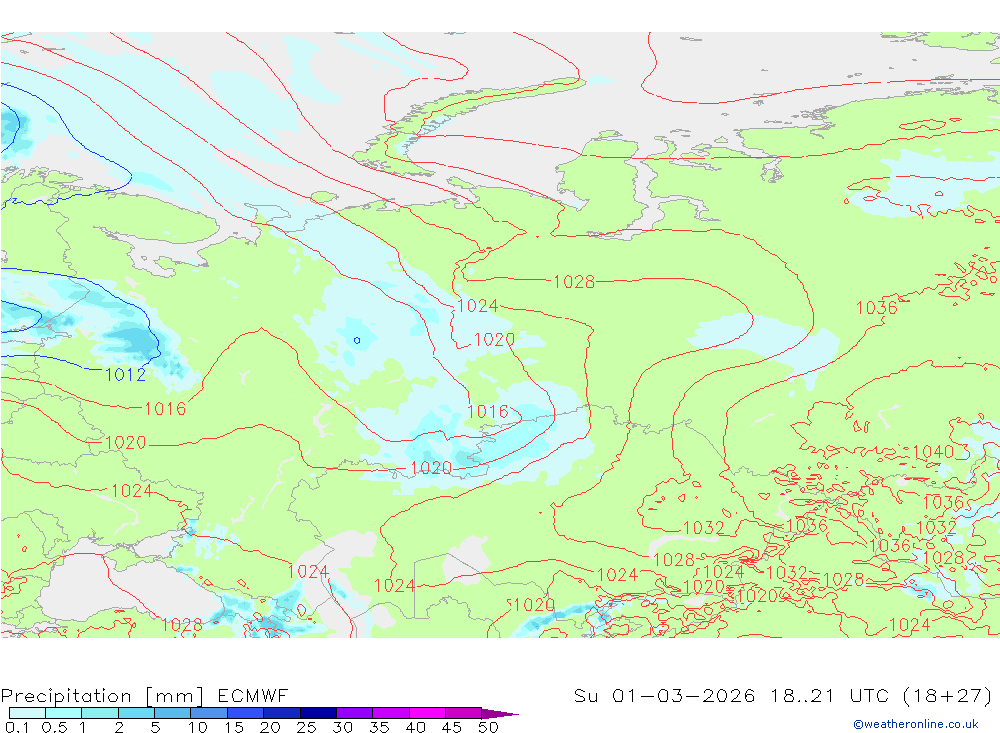This screenshot has height=733, width=1000.
Task: Pick the 40–45 mm legend color
Action: coord(427,713)
